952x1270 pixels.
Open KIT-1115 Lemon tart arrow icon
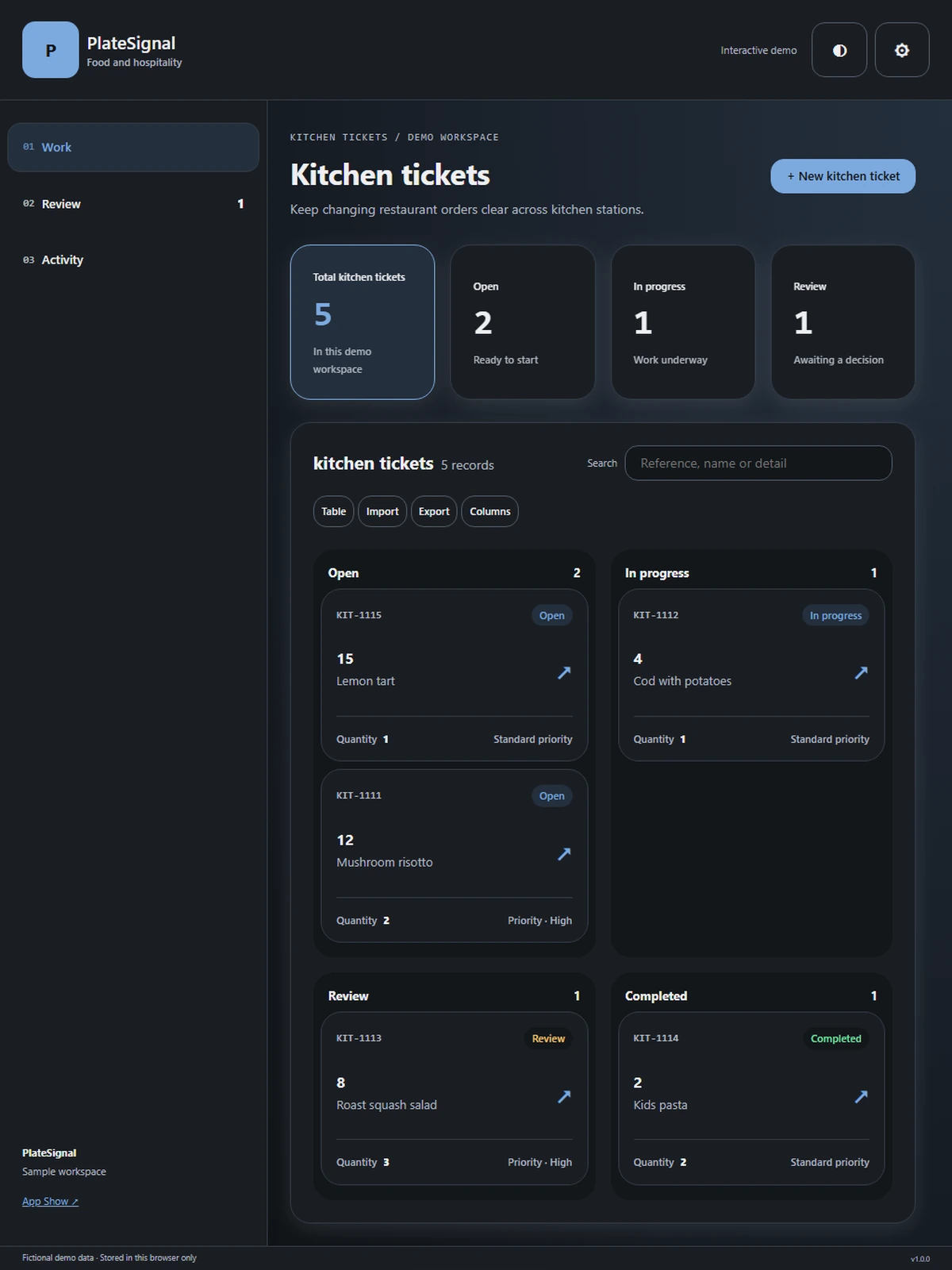coord(564,672)
